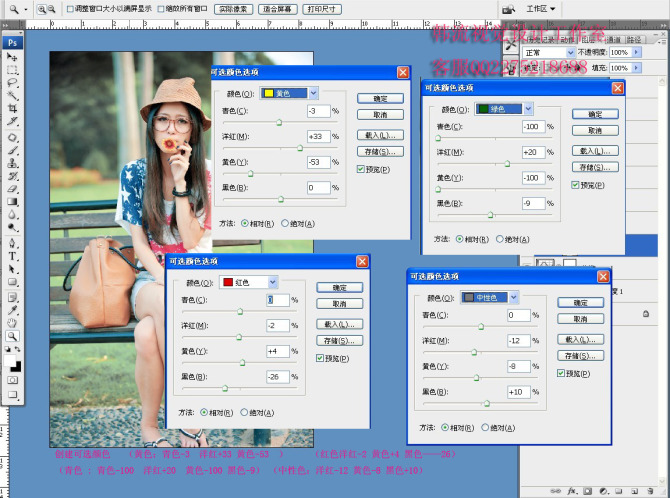
Task: Select the Crop tool
Action: 12,108
